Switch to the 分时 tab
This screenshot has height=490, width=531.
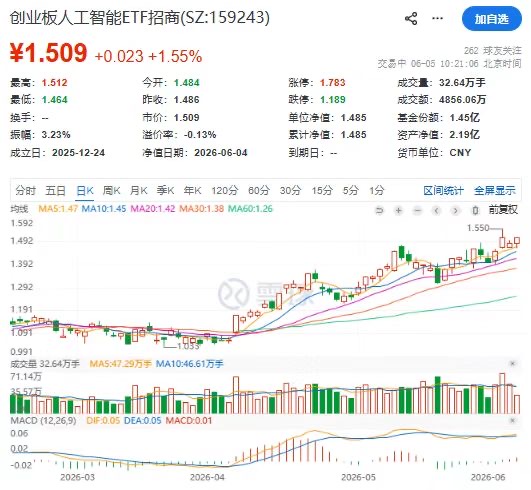pos(25,191)
